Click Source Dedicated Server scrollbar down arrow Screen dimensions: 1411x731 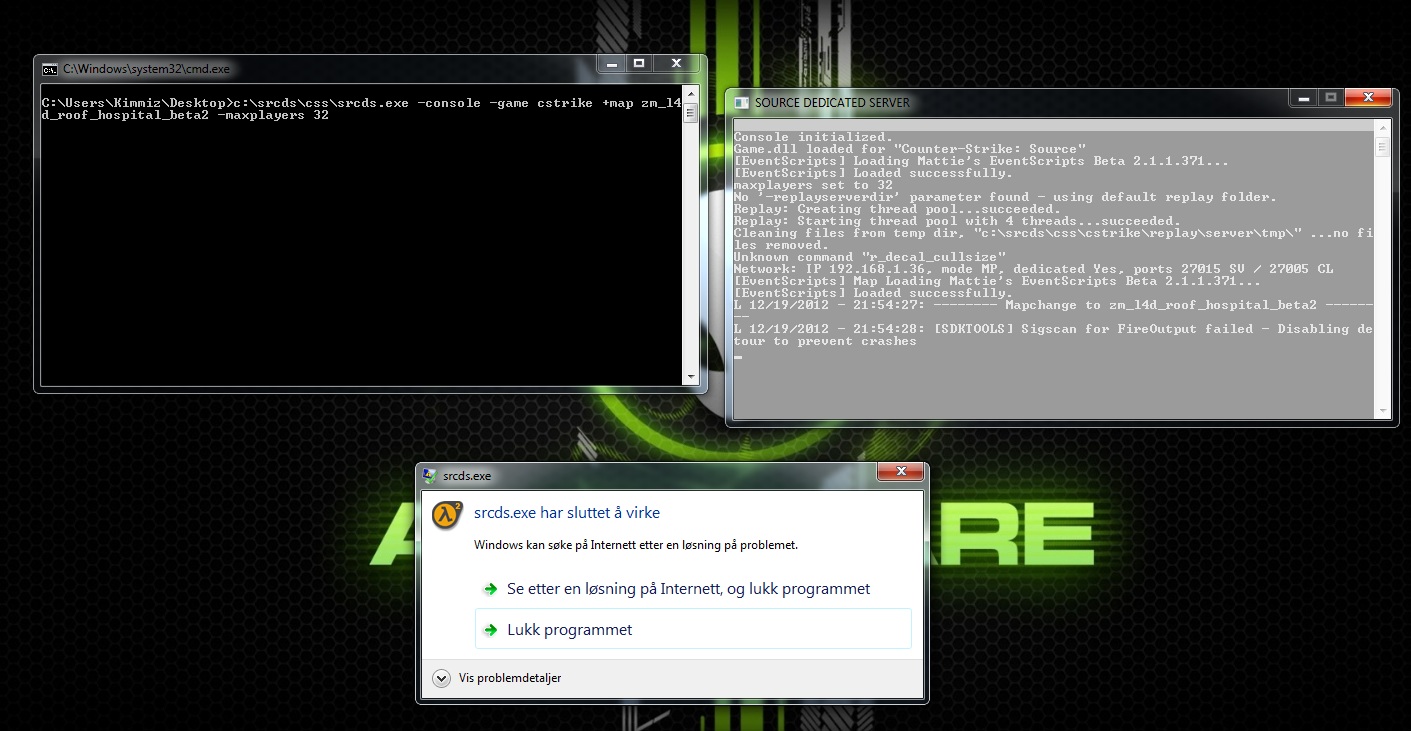[x=1383, y=410]
